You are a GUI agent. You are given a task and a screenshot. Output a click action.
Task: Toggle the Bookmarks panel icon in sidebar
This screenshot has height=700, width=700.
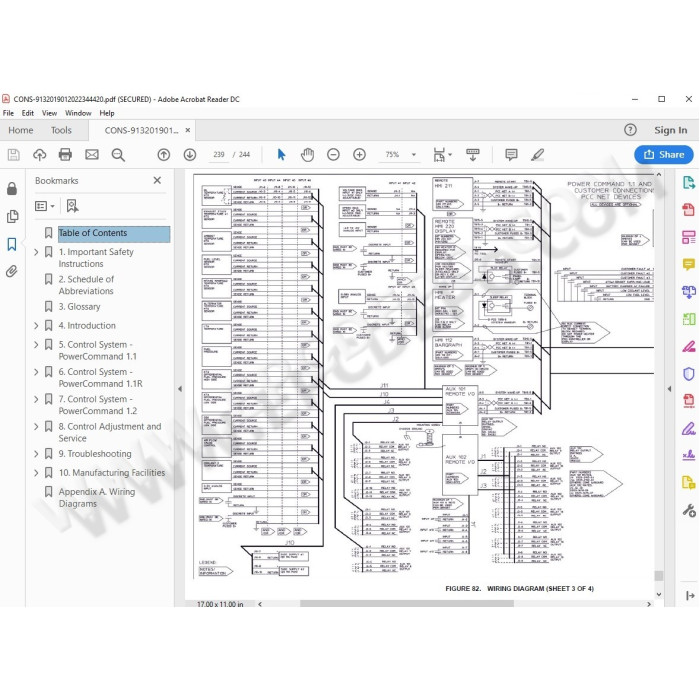[x=12, y=244]
